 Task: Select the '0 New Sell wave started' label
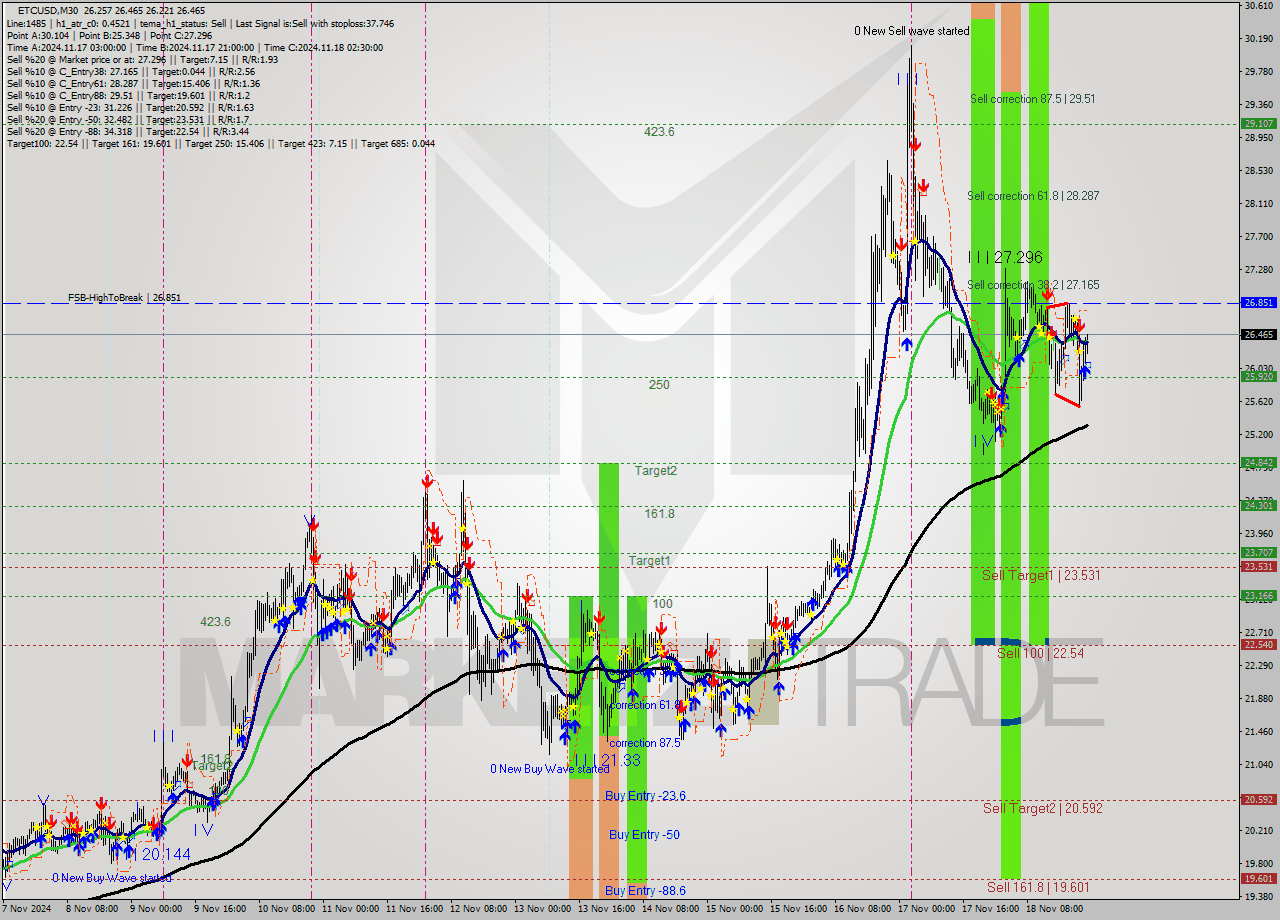coord(911,31)
